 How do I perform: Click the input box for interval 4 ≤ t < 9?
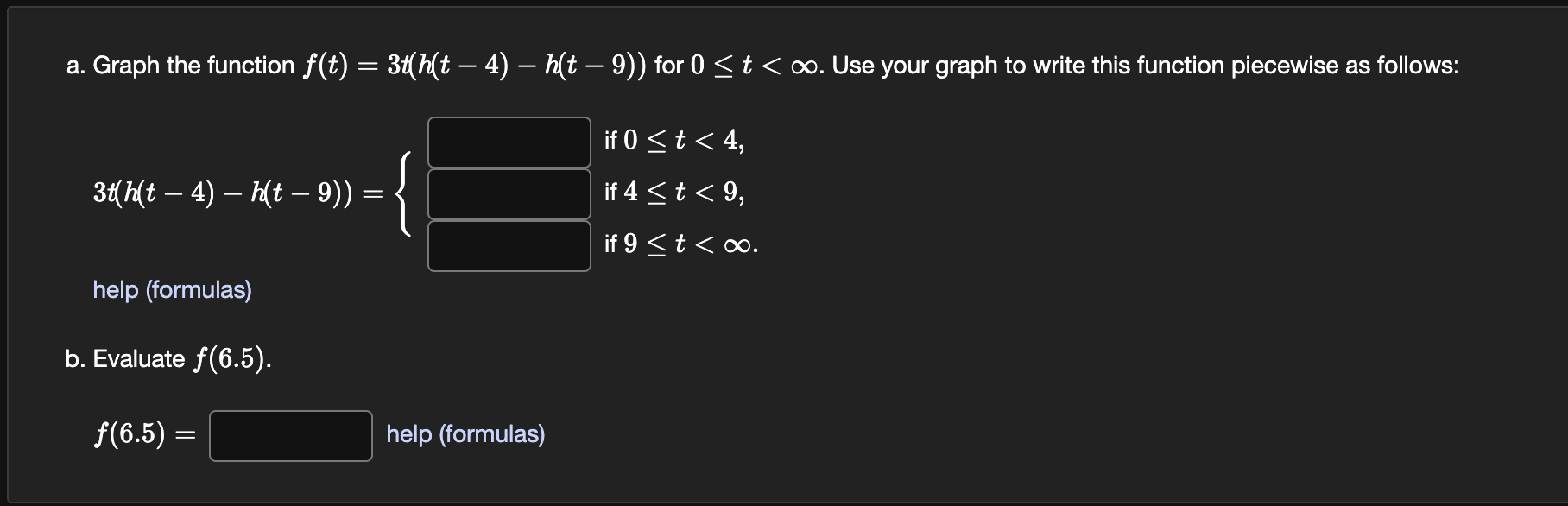pyautogui.click(x=508, y=194)
